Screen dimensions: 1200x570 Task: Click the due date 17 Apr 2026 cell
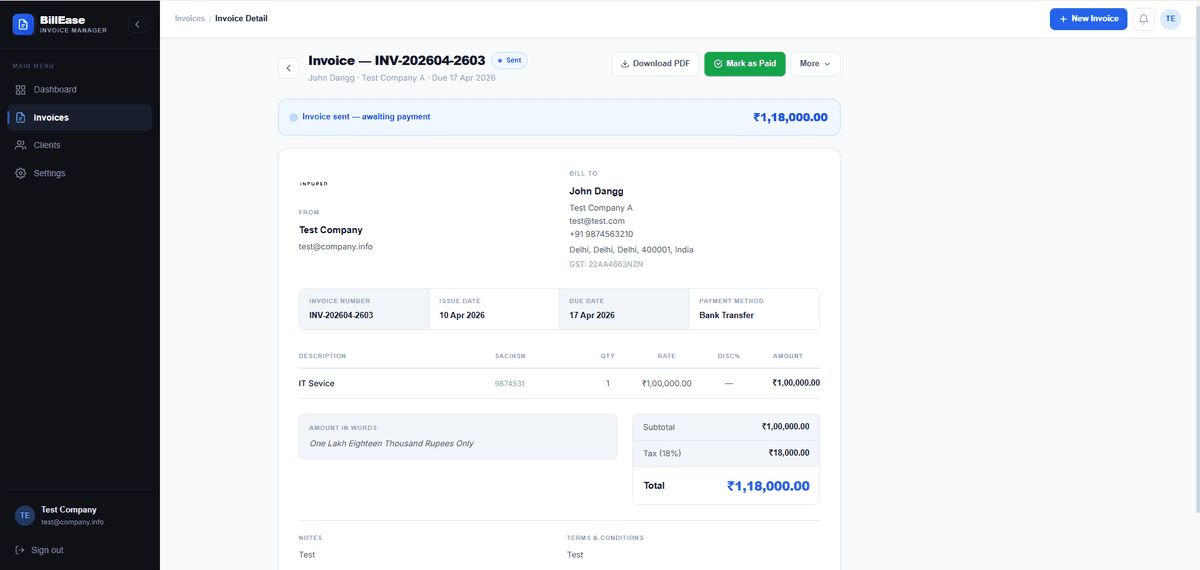[624, 309]
